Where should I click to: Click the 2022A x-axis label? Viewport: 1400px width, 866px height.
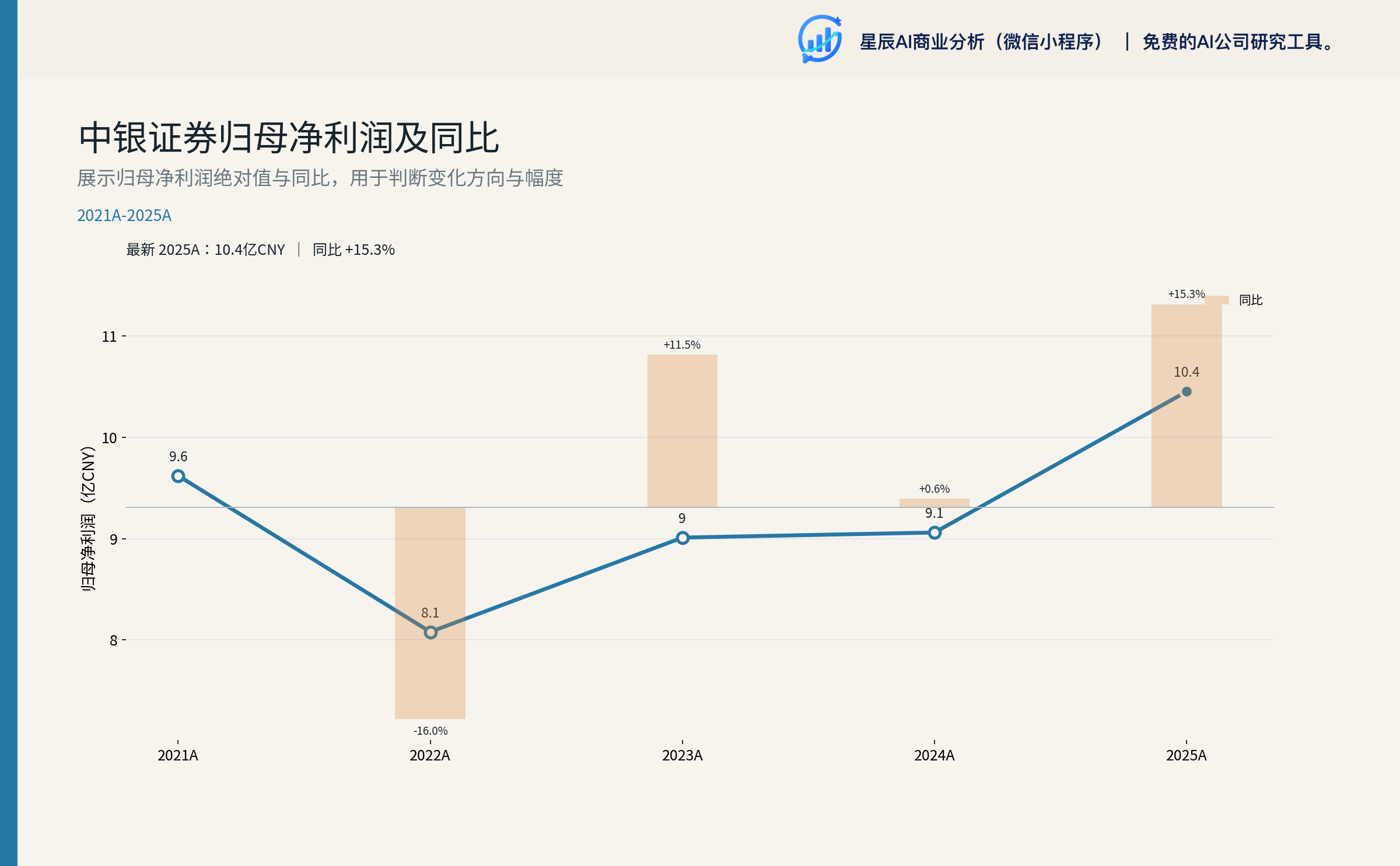(430, 756)
